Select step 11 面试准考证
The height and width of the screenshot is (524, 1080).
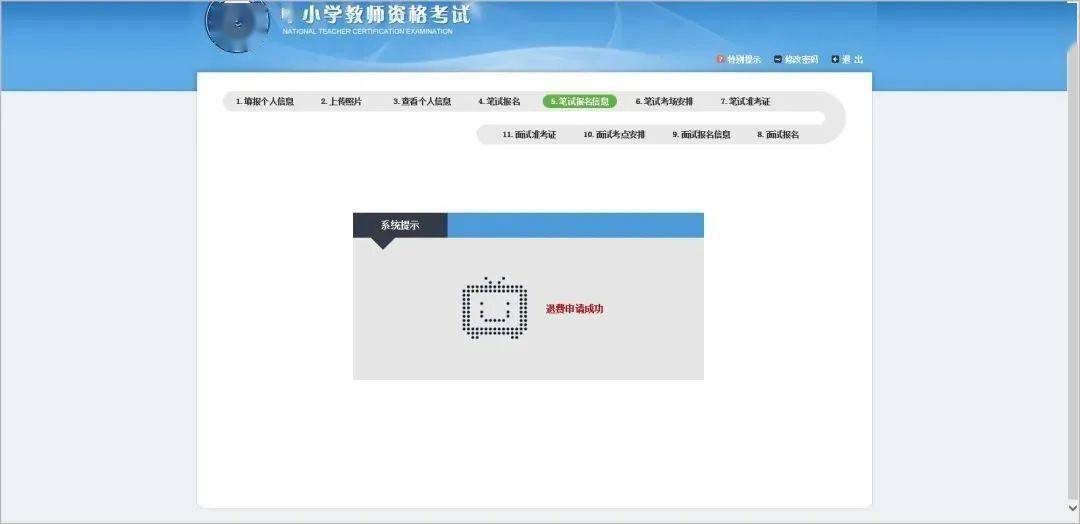(529, 134)
